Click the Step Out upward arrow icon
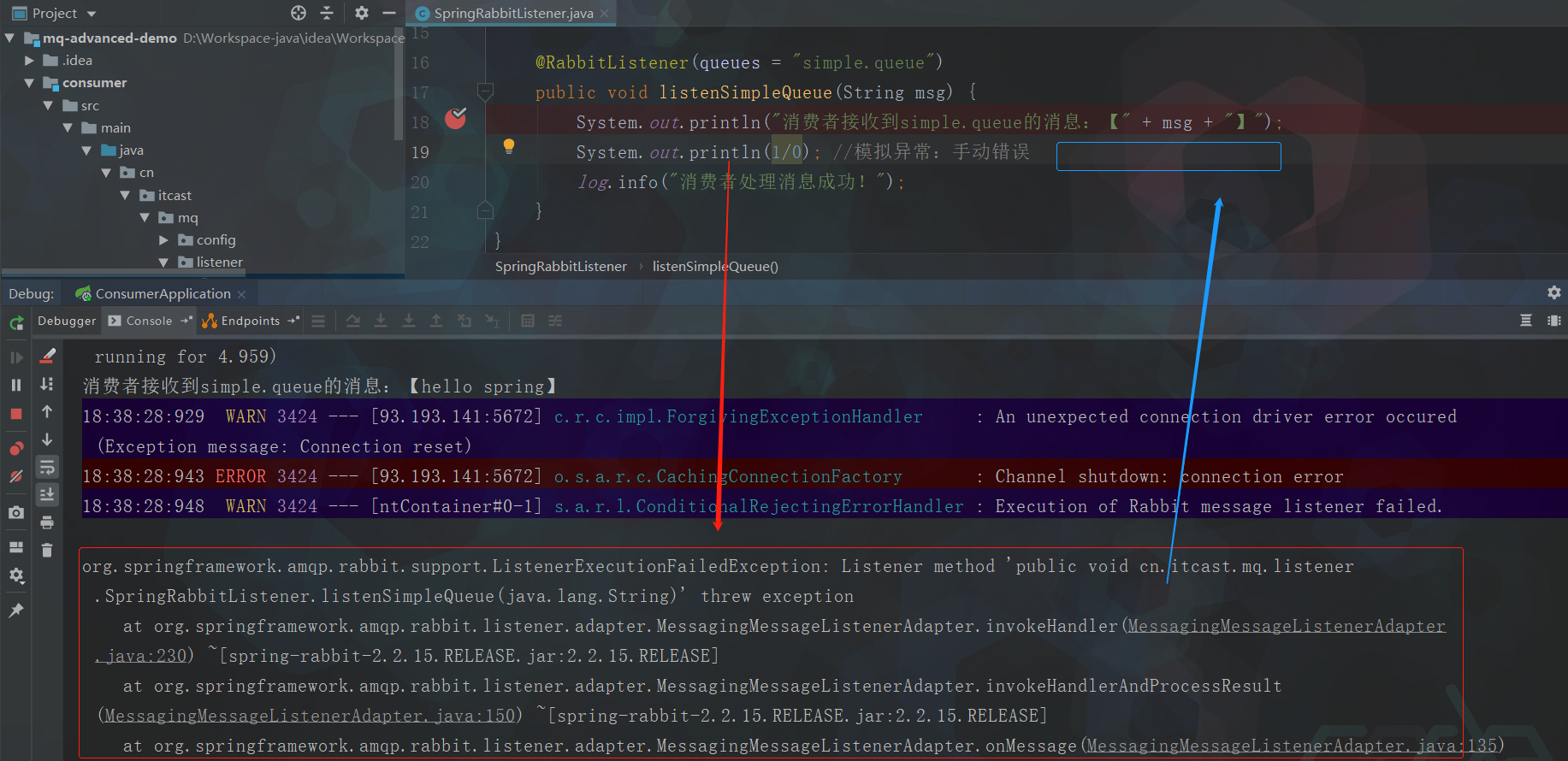1568x761 pixels. coord(436,321)
